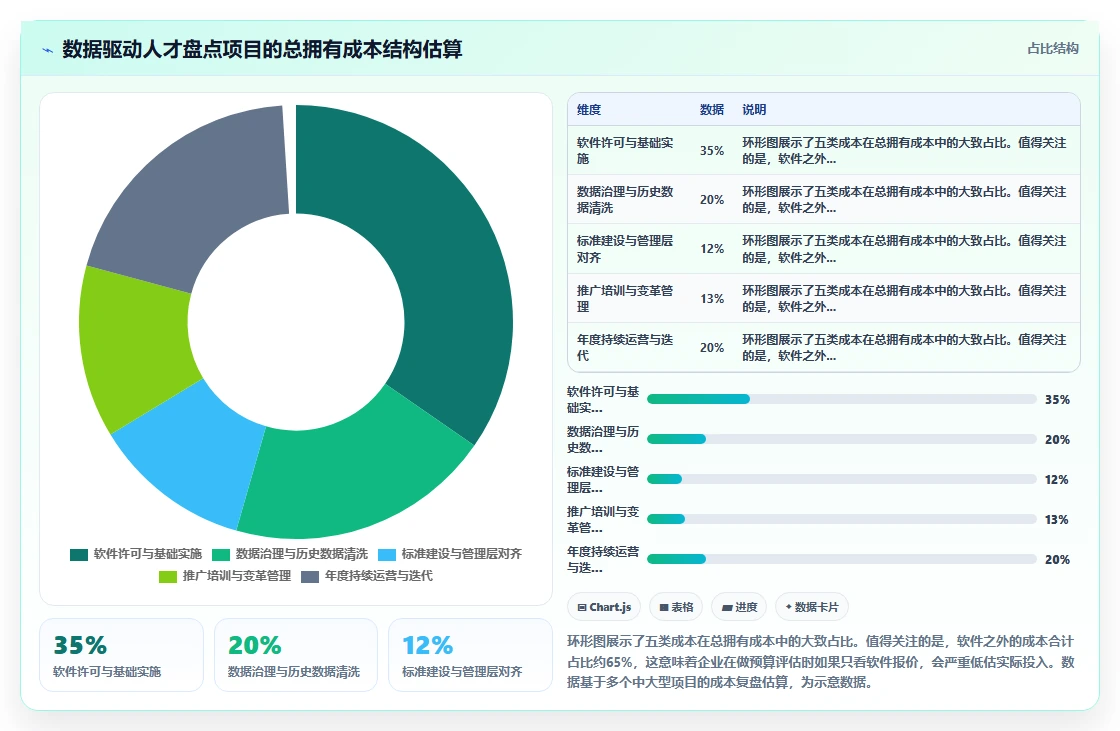Image resolution: width=1120 pixels, height=731 pixels.
Task: Click the 数据 column header
Action: pos(711,109)
